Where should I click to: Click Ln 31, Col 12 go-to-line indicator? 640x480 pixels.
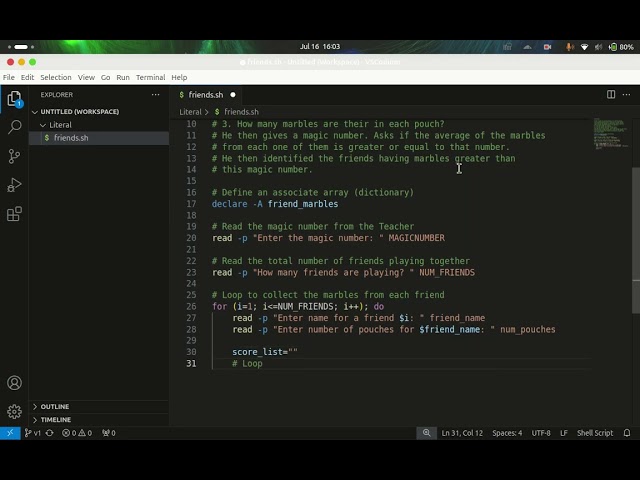[x=462, y=433]
